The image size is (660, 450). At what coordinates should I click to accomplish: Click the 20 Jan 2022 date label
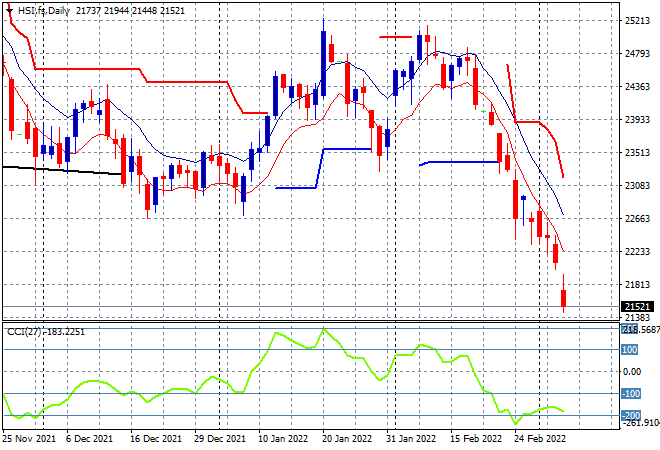coord(347,439)
